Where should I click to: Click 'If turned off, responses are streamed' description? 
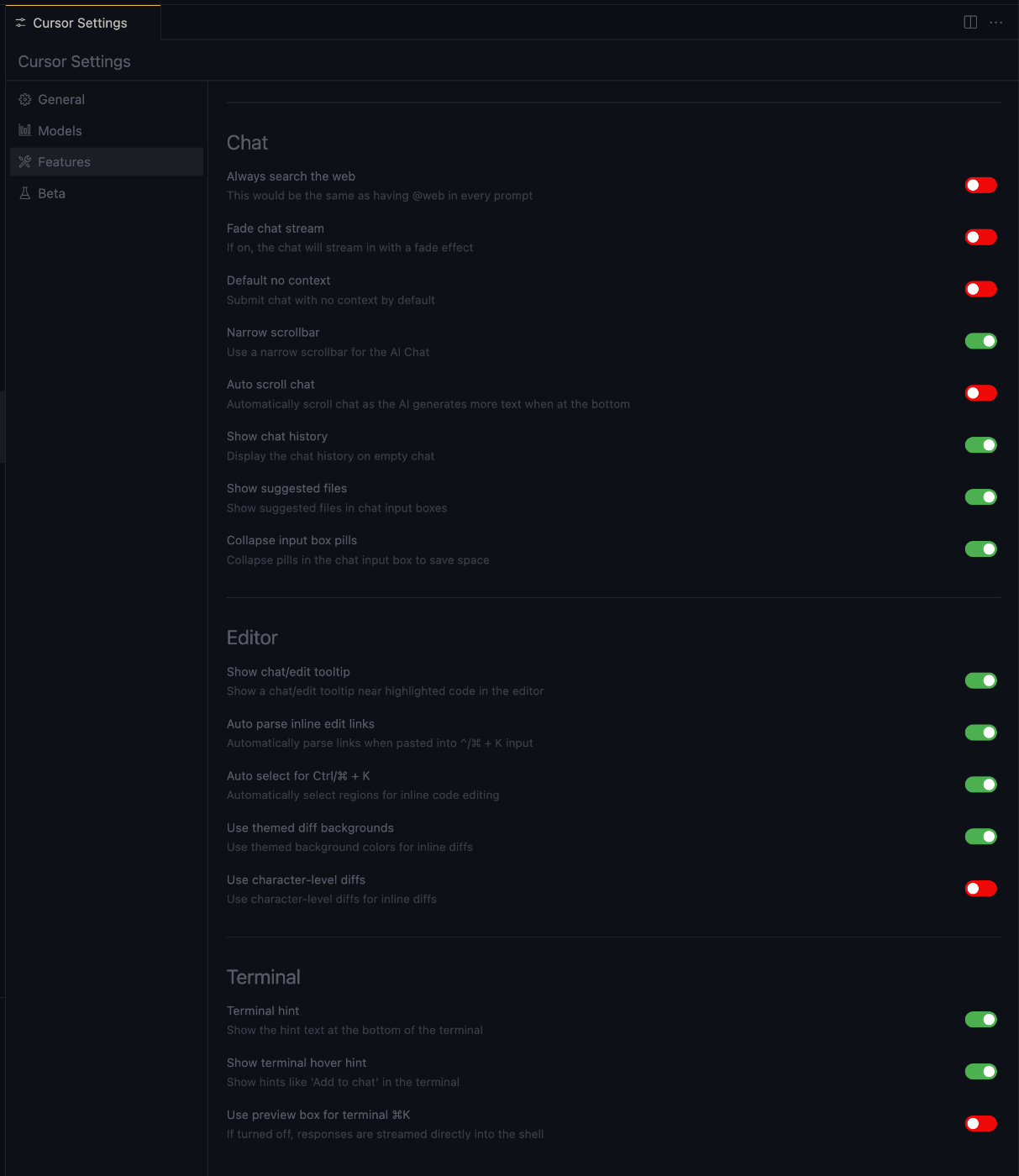385,1135
